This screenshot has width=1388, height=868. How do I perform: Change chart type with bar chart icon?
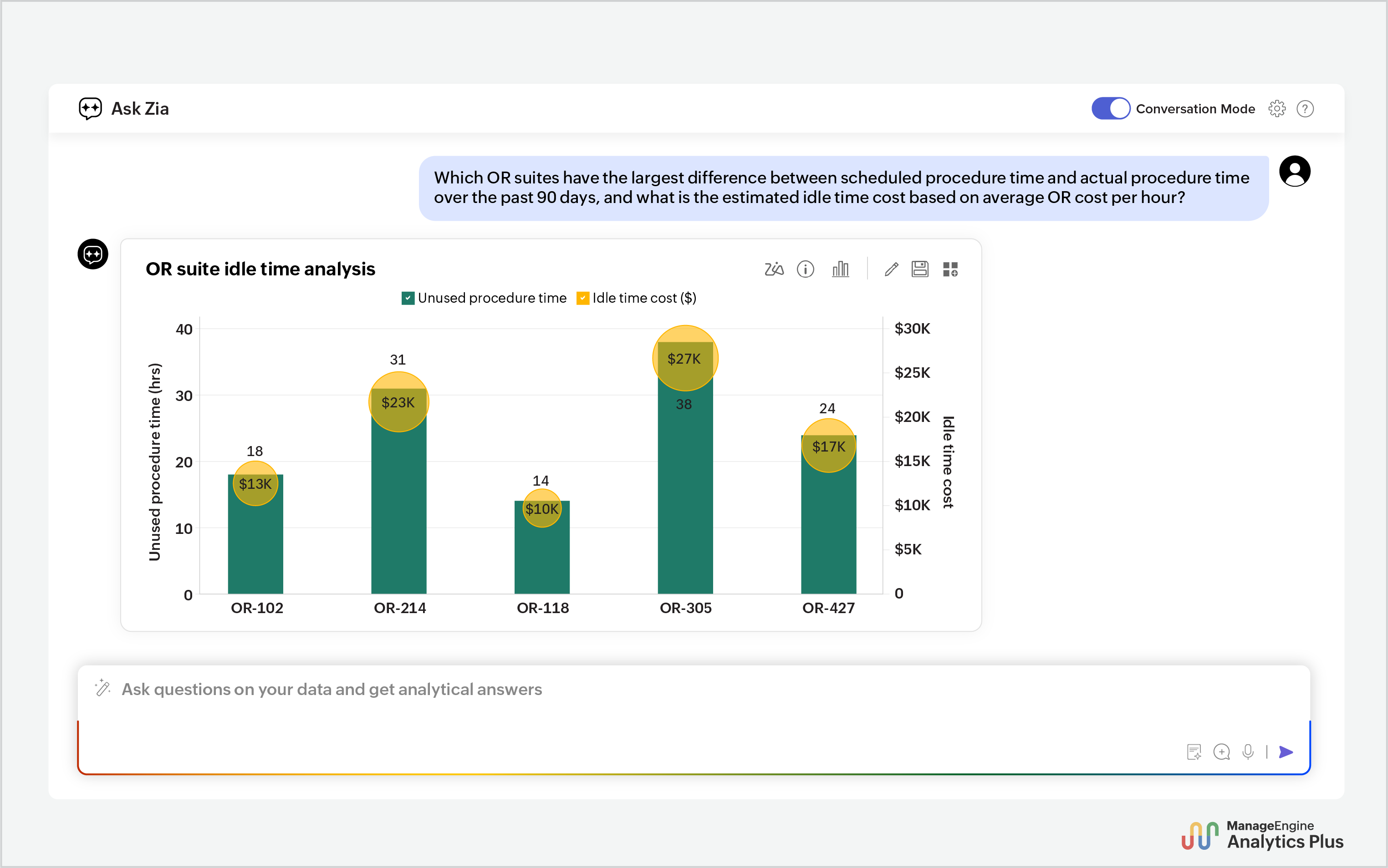[840, 269]
